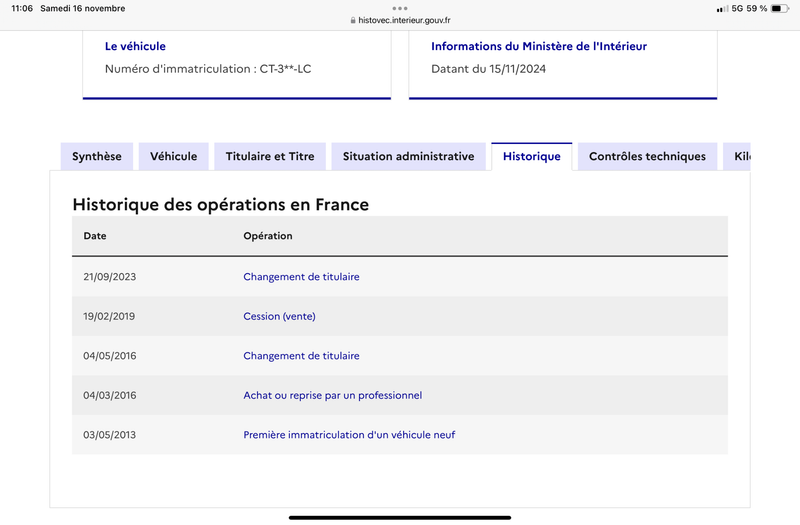
Task: Open the Contrôles techniques tab
Action: [647, 156]
